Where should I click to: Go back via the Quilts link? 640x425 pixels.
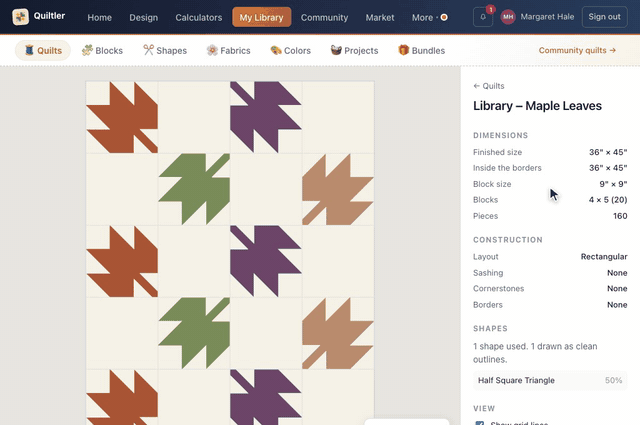click(489, 86)
